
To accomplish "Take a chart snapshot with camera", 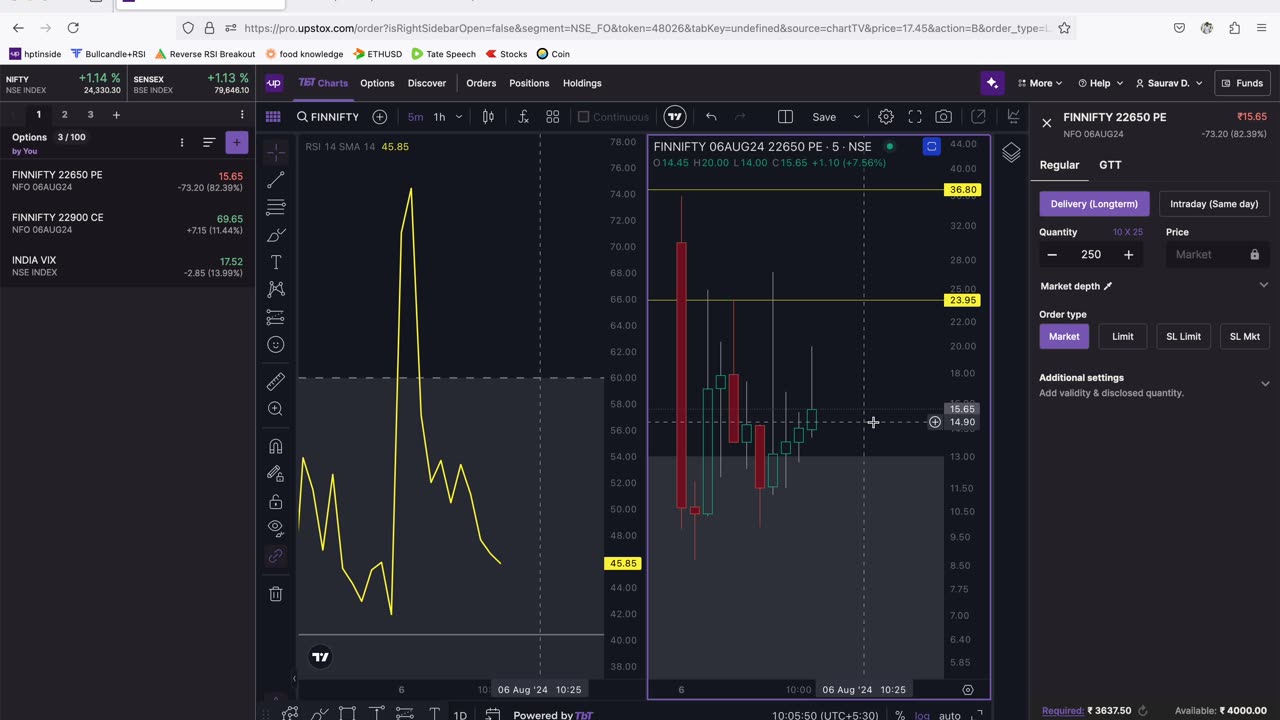I will coord(944,117).
